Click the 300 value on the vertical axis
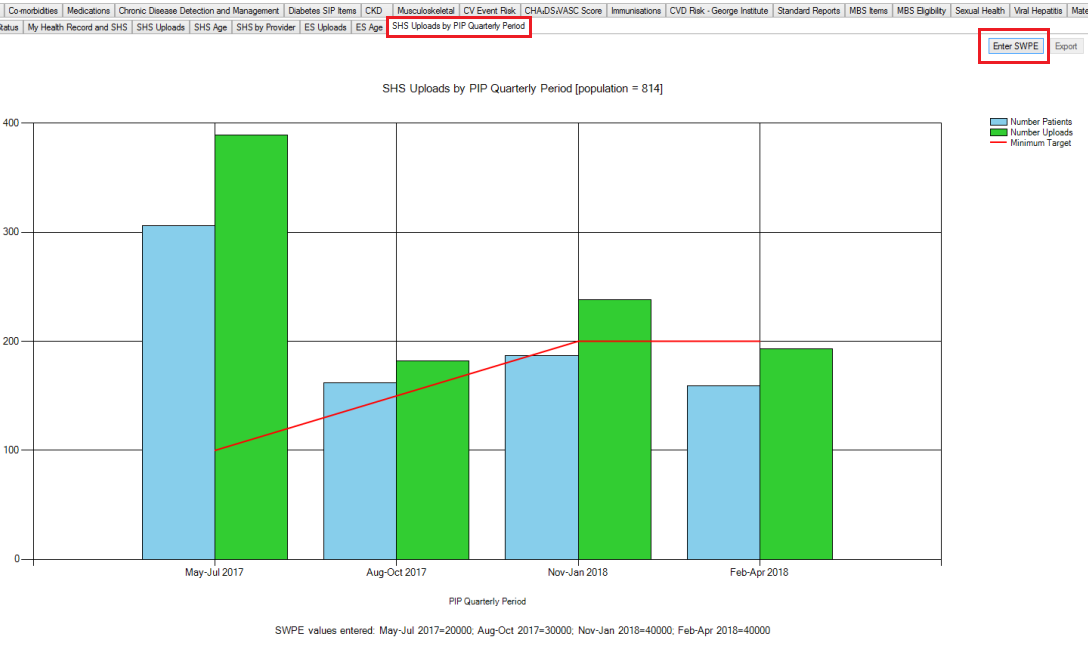The width and height of the screenshot is (1088, 659). [x=11, y=232]
